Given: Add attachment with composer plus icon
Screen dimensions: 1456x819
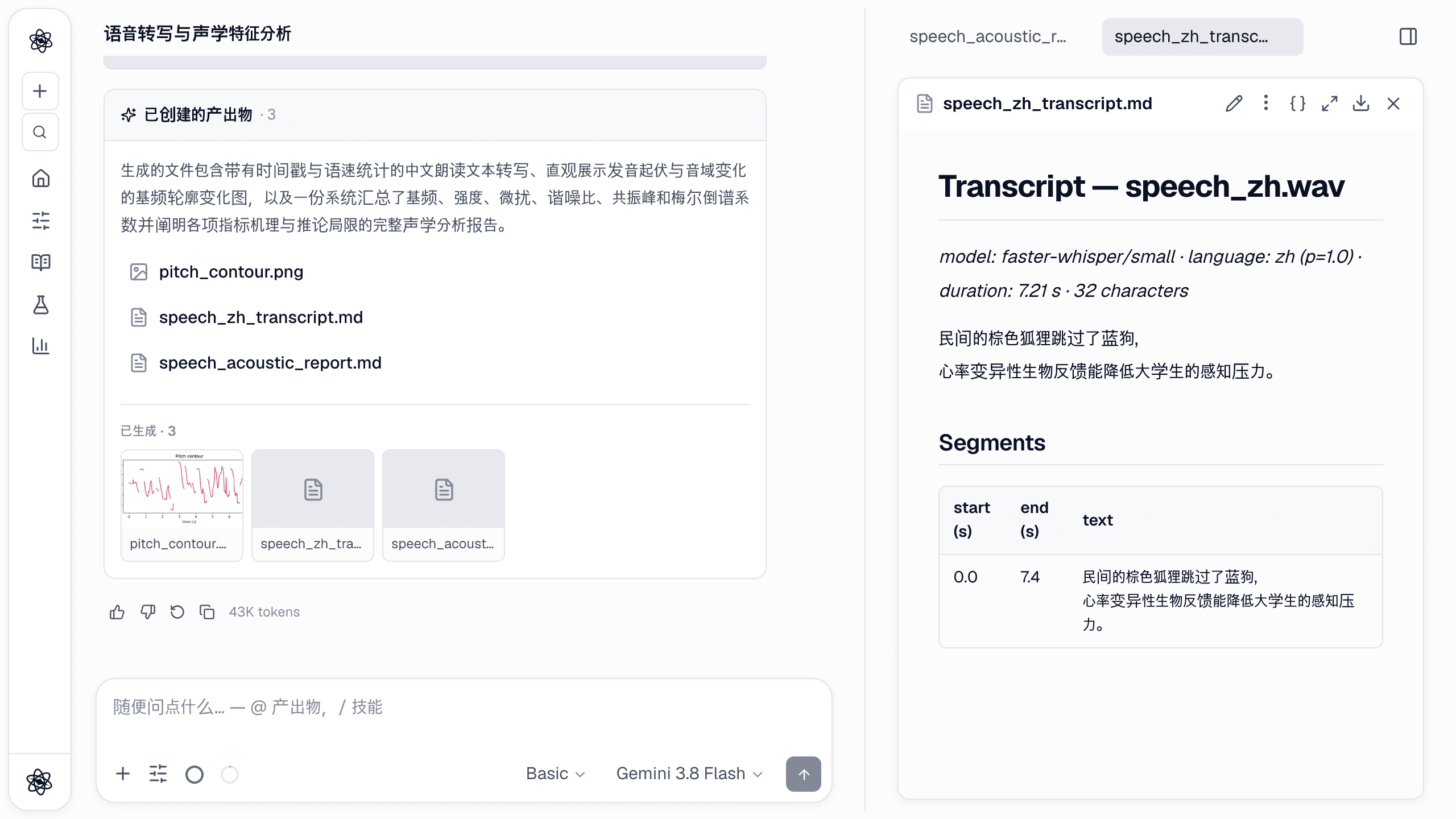Looking at the screenshot, I should coord(123,773).
